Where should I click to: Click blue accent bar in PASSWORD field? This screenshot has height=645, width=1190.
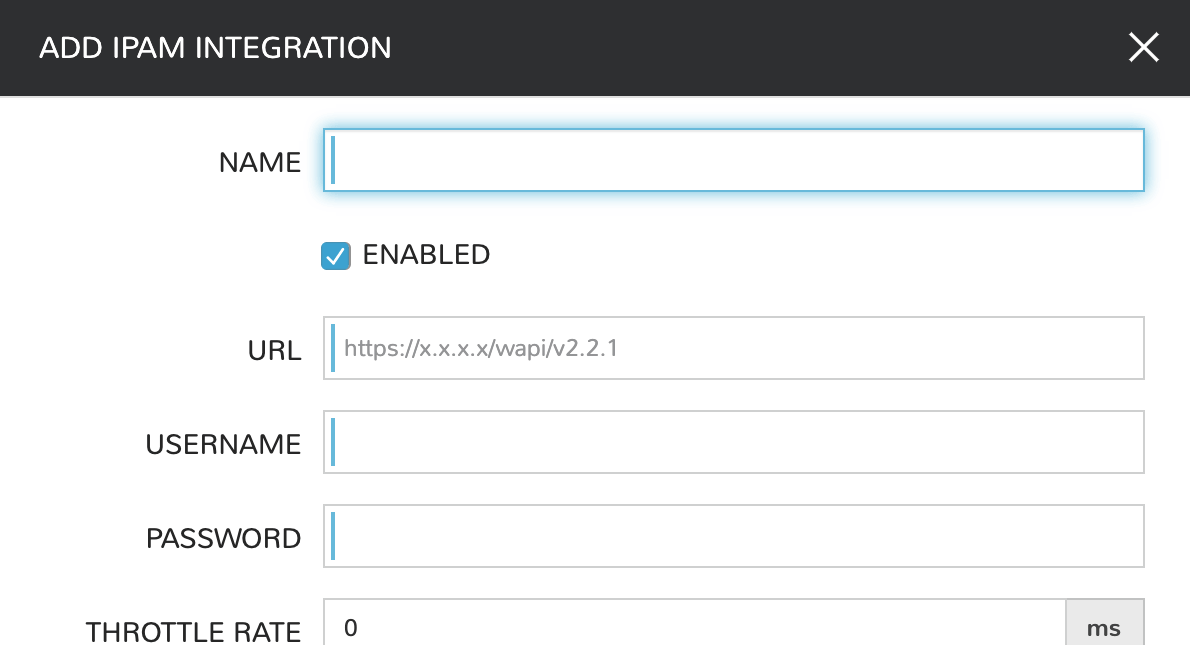tap(333, 536)
